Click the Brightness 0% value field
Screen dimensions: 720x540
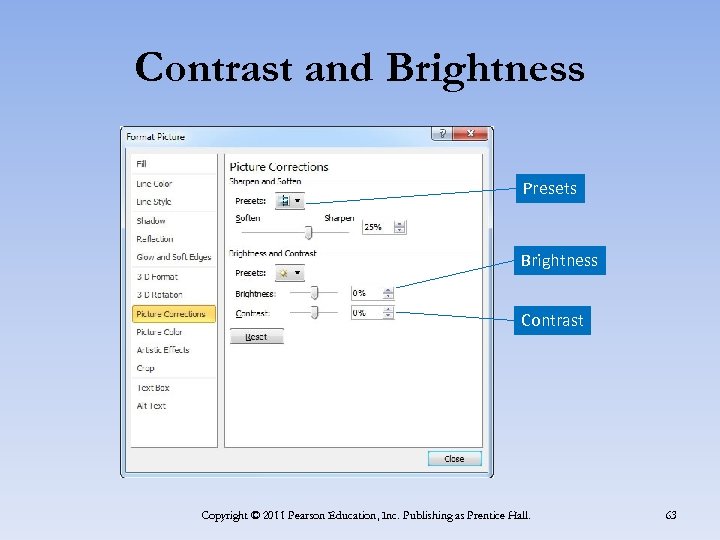pyautogui.click(x=367, y=293)
